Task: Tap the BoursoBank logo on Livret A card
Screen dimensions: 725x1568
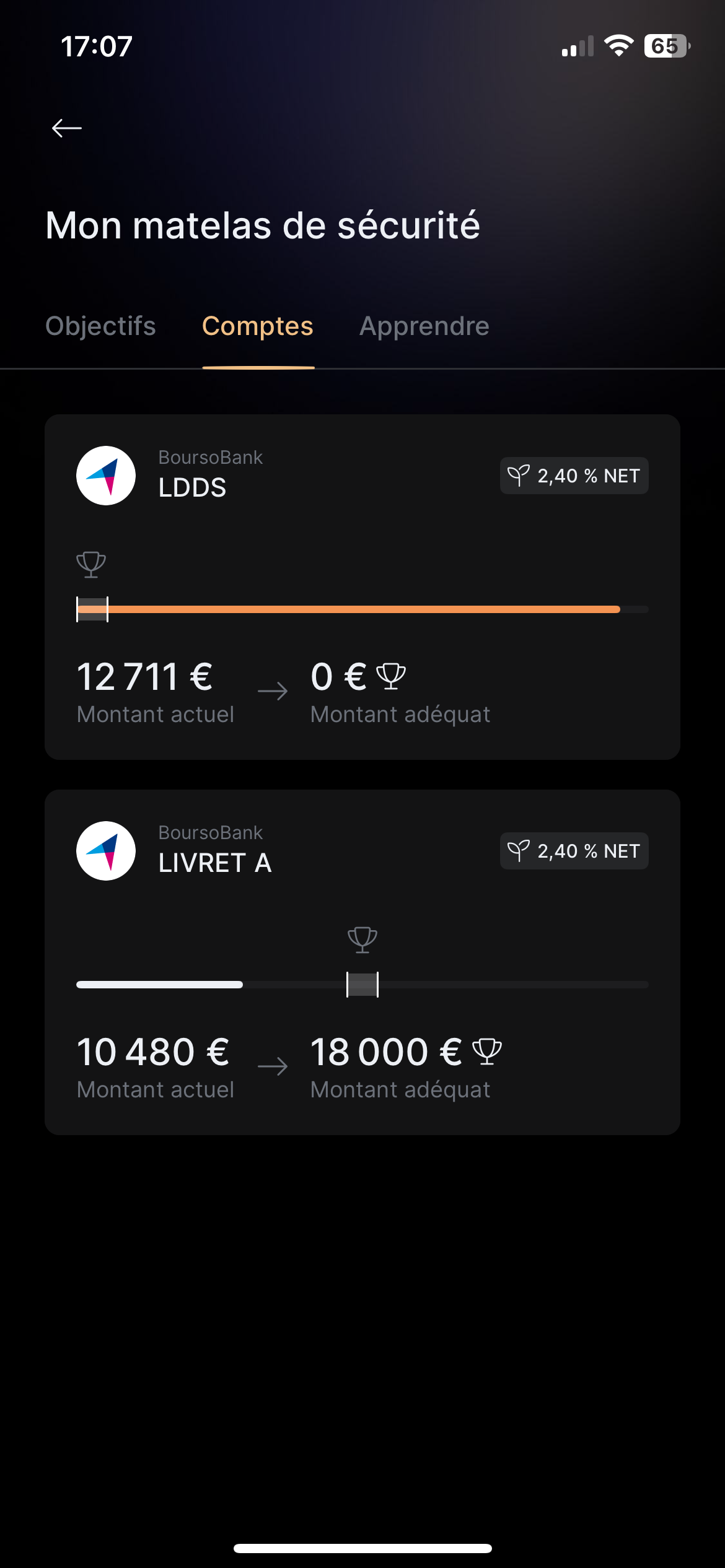Action: (106, 851)
